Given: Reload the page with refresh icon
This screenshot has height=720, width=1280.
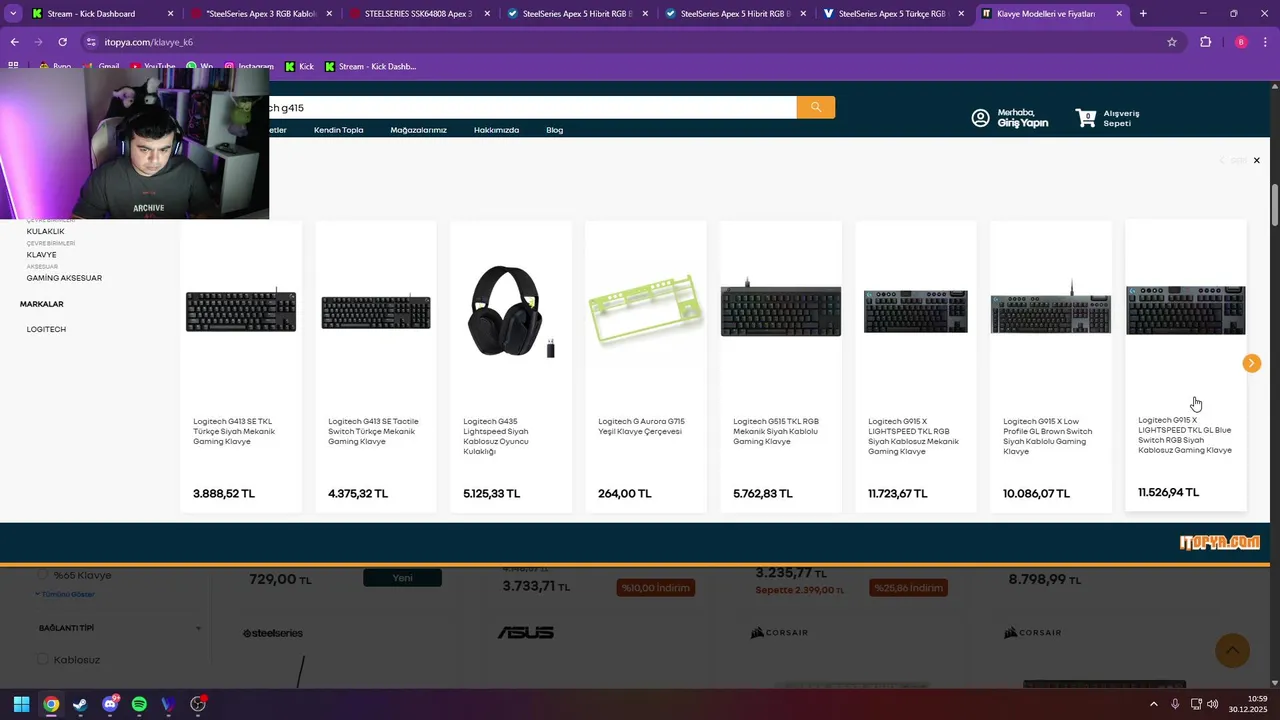Looking at the screenshot, I should click(62, 42).
